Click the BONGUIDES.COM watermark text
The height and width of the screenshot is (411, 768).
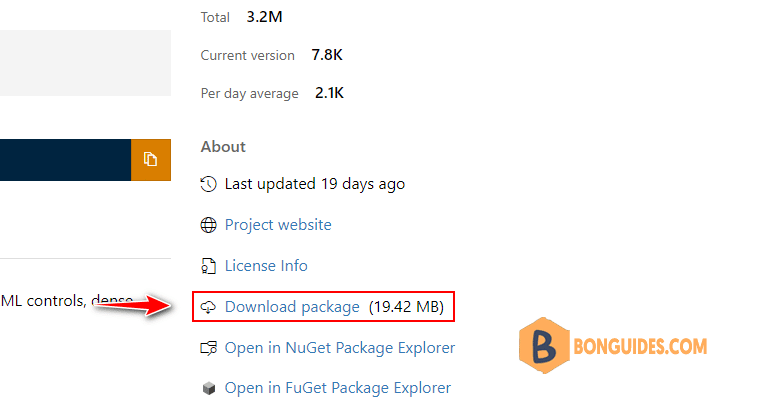click(x=640, y=347)
